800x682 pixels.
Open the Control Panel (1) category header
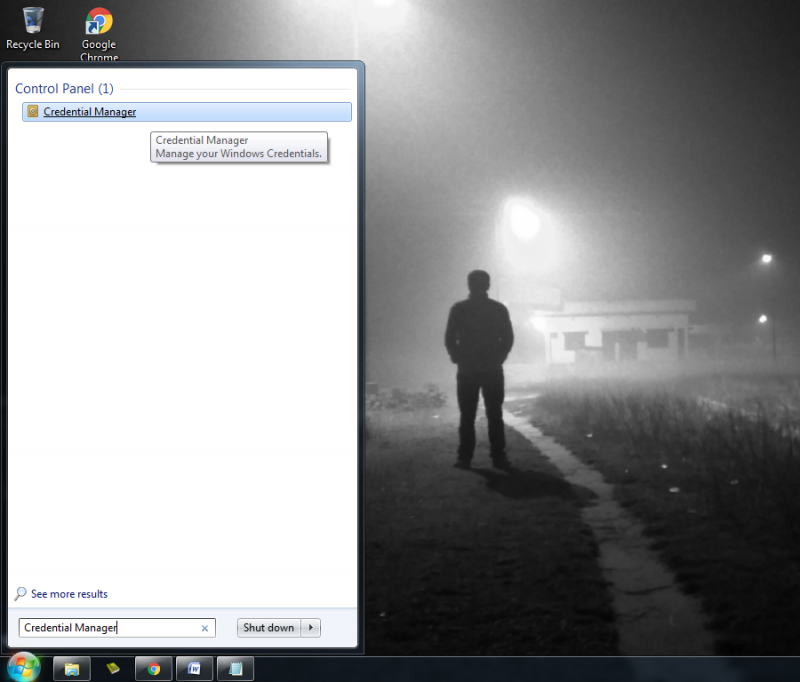click(64, 89)
